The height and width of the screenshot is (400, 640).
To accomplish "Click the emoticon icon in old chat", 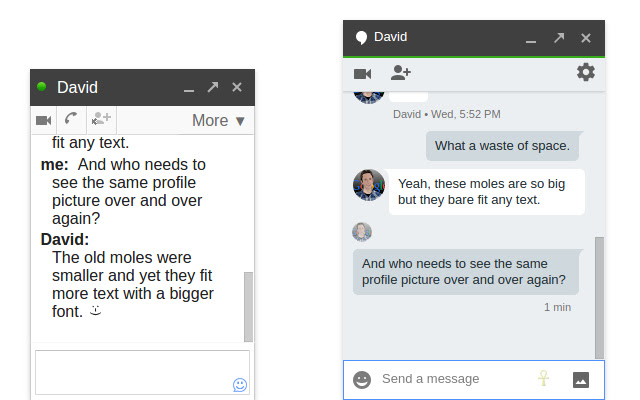I will [240, 384].
